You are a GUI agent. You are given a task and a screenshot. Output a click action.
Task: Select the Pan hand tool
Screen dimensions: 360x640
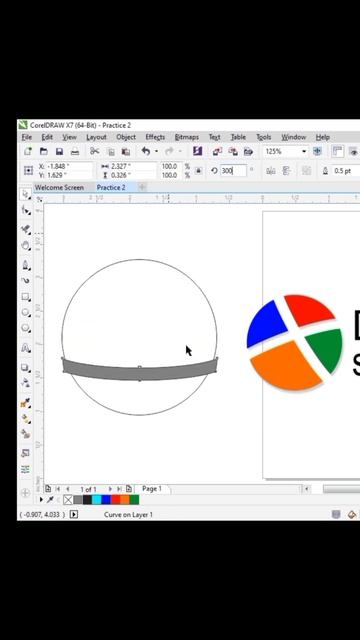coord(26,246)
